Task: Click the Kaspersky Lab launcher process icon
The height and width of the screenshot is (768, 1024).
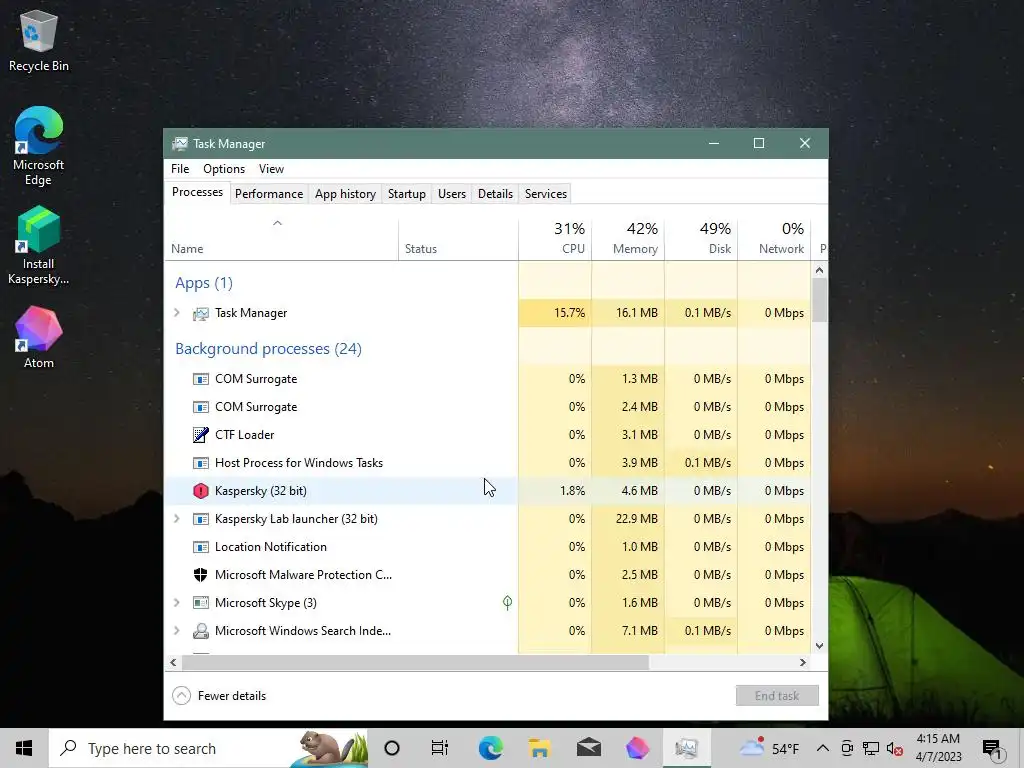Action: point(200,519)
